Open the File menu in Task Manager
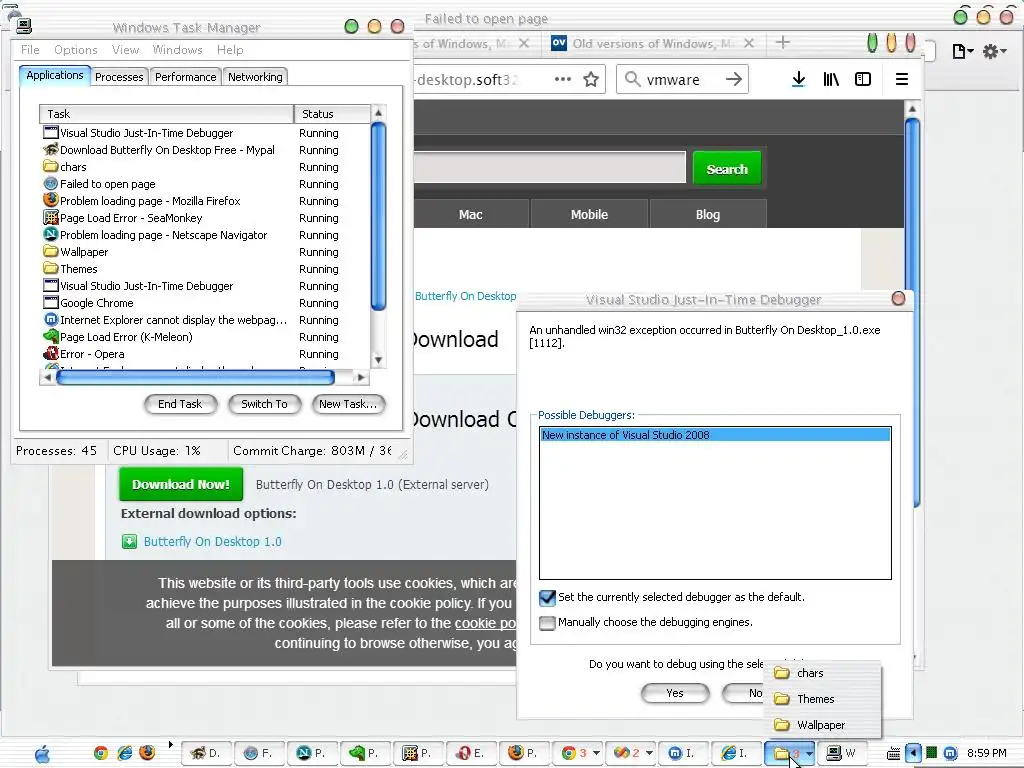Image resolution: width=1024 pixels, height=768 pixels. [x=30, y=50]
